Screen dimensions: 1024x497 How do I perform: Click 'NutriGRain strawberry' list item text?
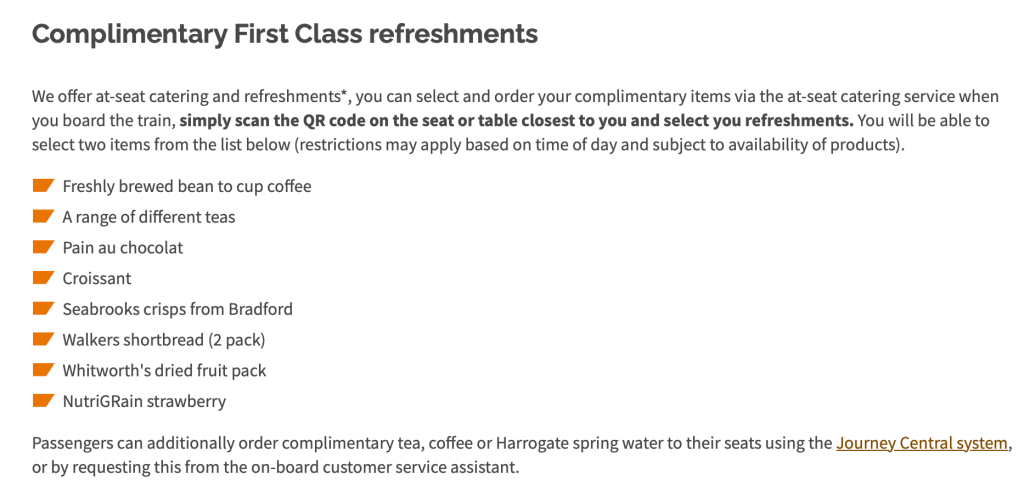144,402
